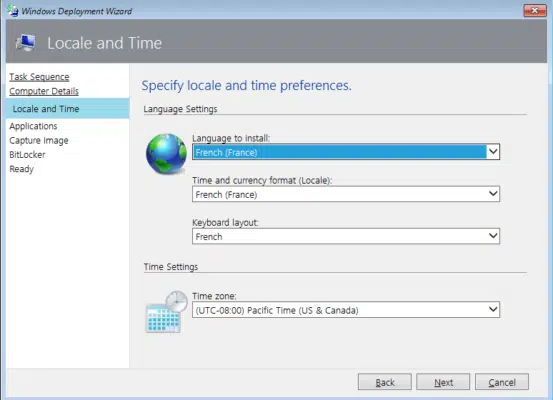Click the globe icon beside Language Settings

(166, 153)
